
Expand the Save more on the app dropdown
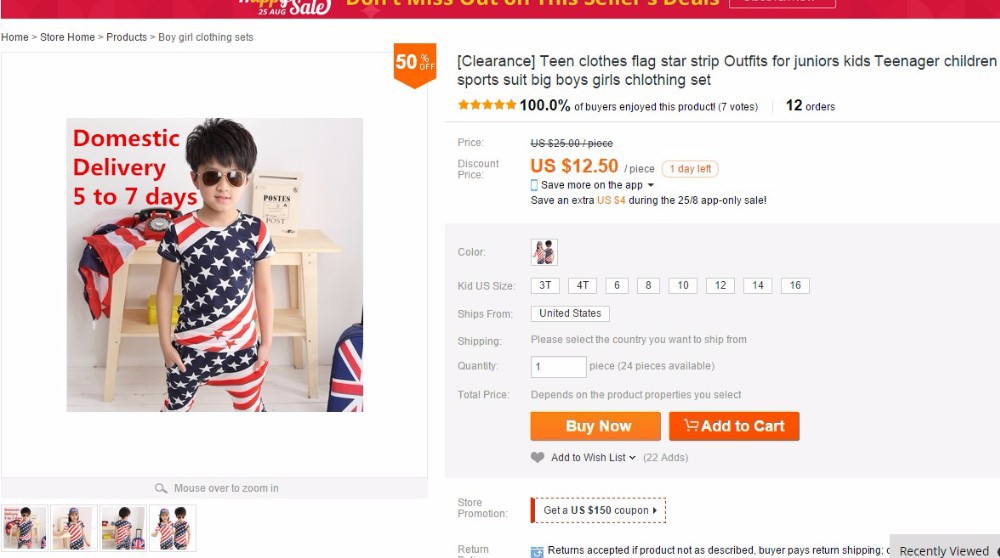click(x=651, y=185)
